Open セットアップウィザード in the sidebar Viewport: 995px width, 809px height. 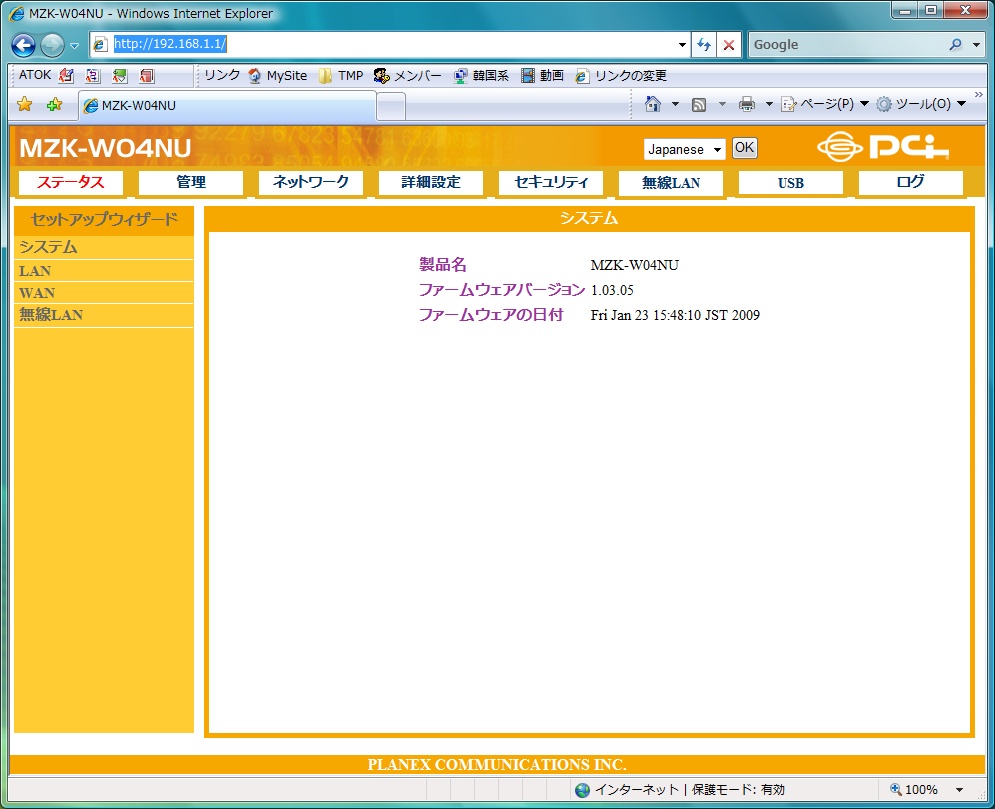coord(104,220)
